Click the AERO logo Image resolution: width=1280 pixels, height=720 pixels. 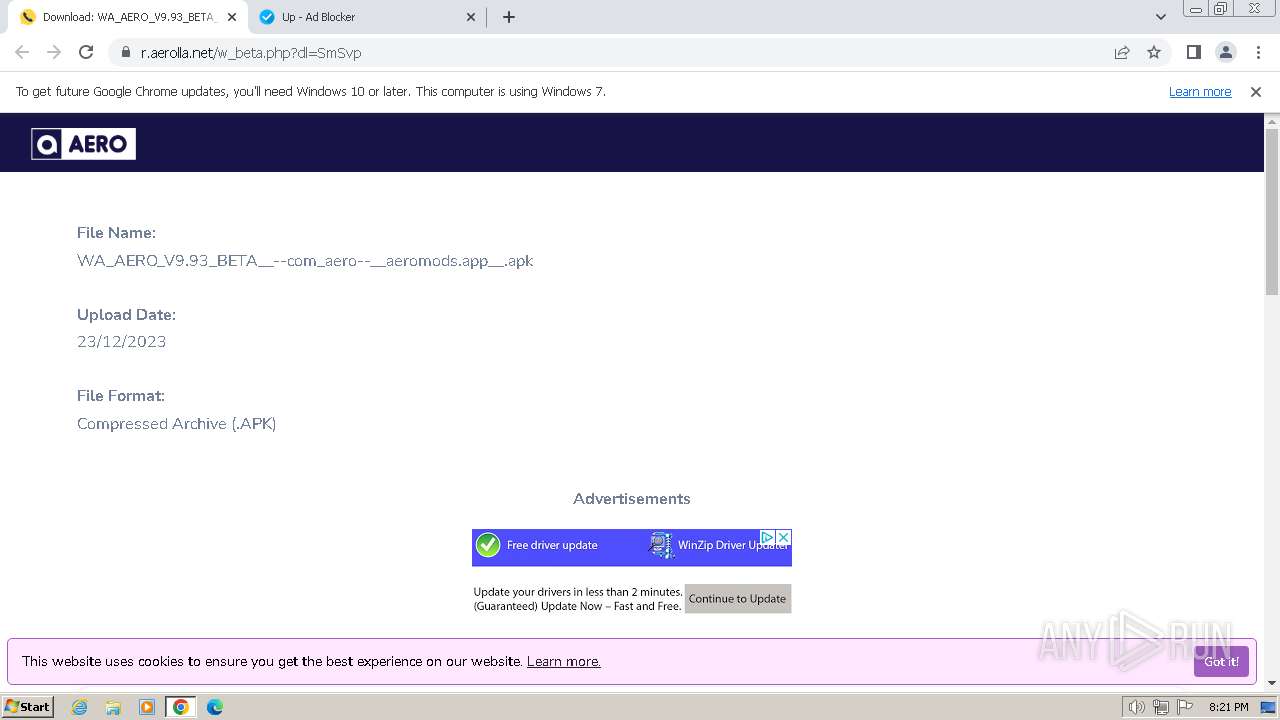coord(83,144)
